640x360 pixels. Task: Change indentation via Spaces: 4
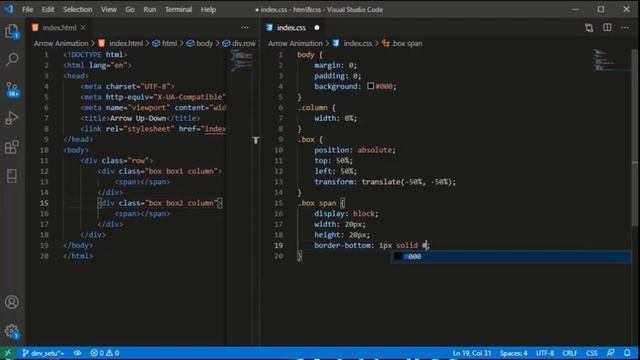point(513,353)
